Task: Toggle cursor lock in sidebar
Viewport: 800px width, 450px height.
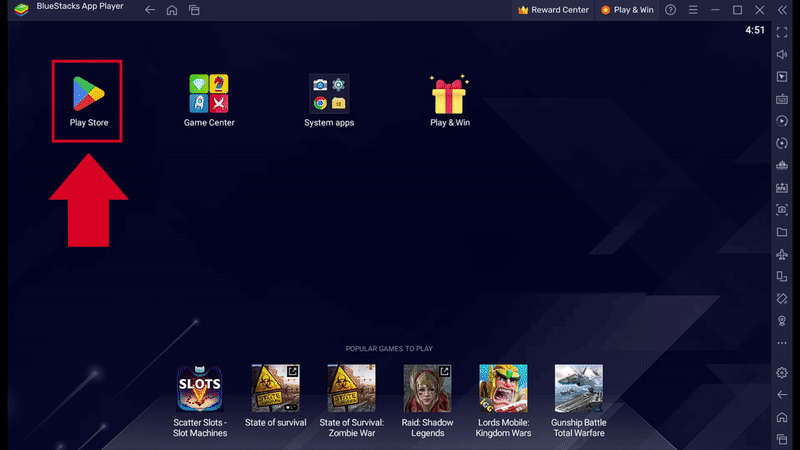Action: 782,77
